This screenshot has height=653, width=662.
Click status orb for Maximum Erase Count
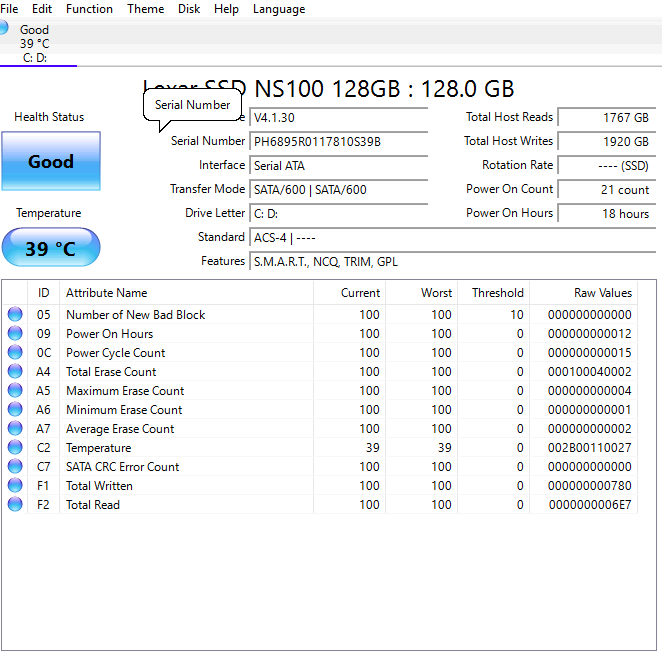click(15, 390)
